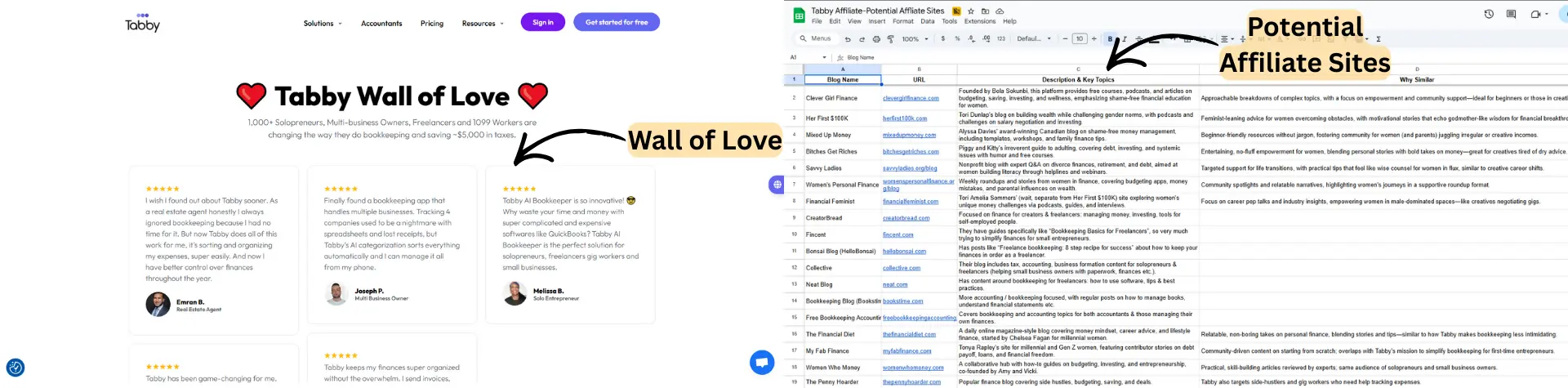Open the View menu in Sheets
Viewport: 1568px width, 388px height.
(x=854, y=21)
